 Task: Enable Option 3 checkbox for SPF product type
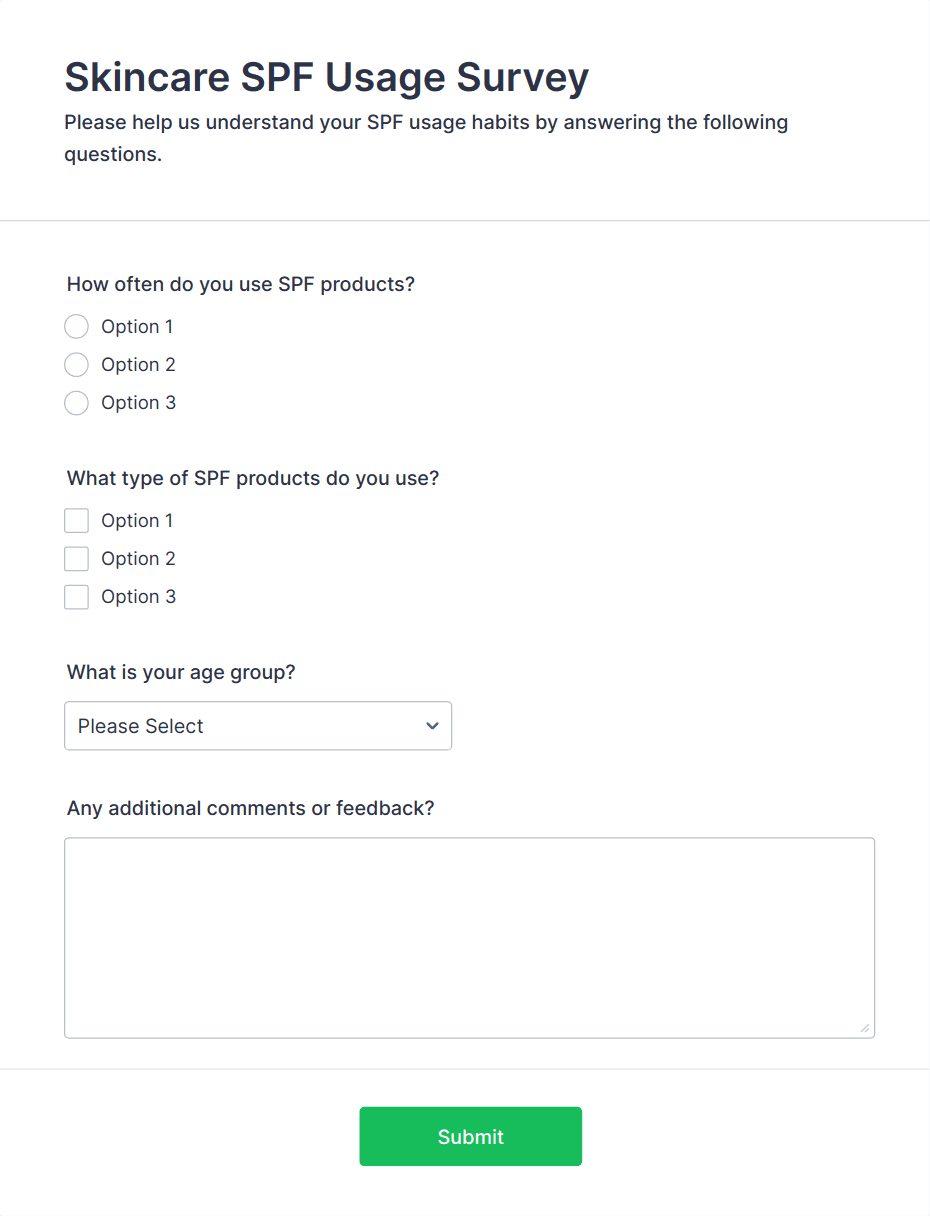(x=76, y=597)
